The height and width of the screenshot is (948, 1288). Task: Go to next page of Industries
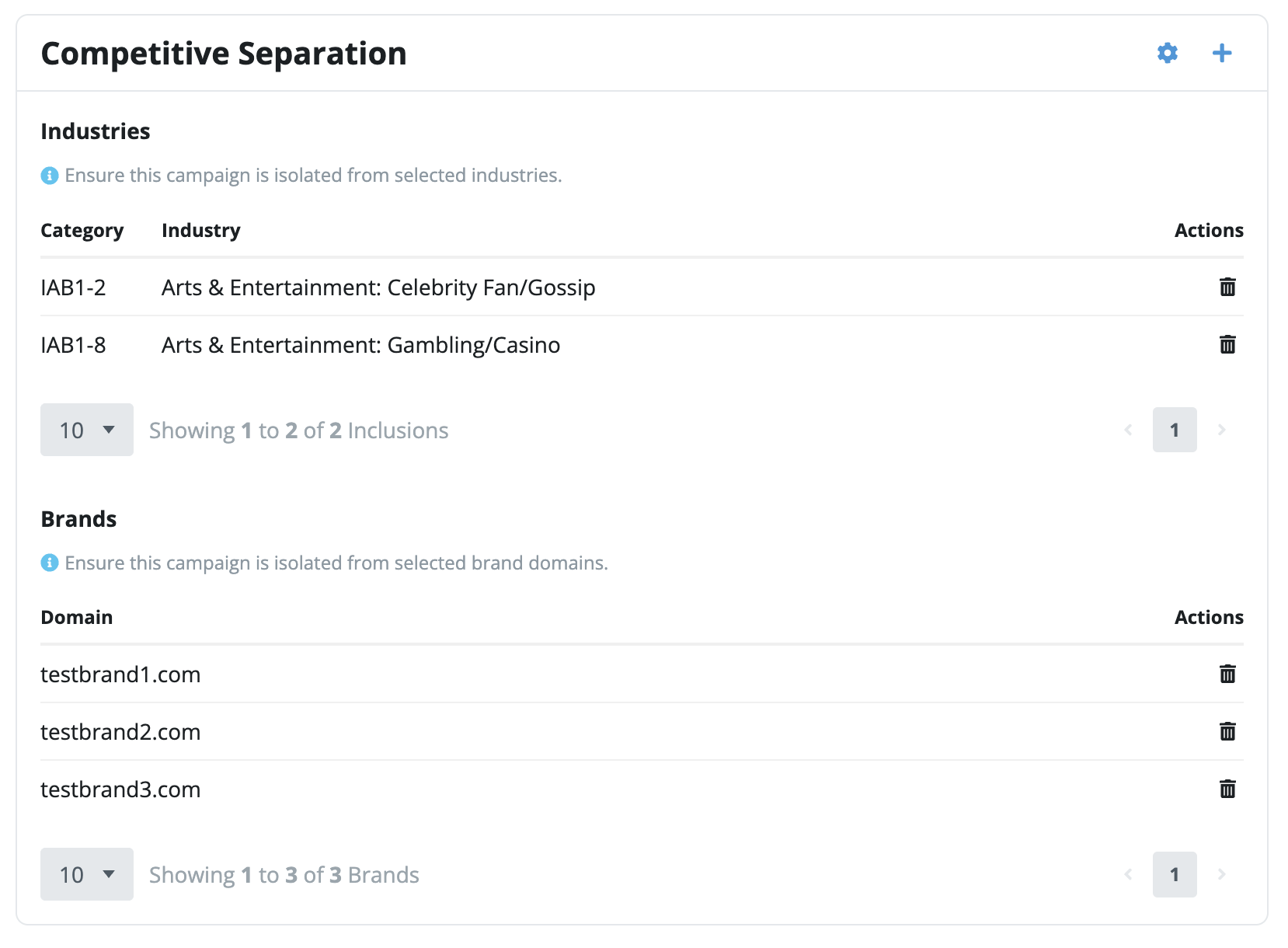pos(1221,430)
